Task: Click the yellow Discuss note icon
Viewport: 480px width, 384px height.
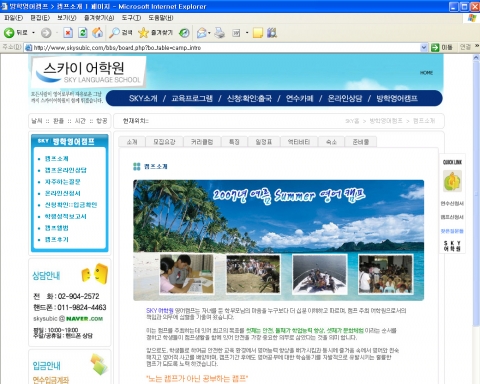Action: (258, 33)
